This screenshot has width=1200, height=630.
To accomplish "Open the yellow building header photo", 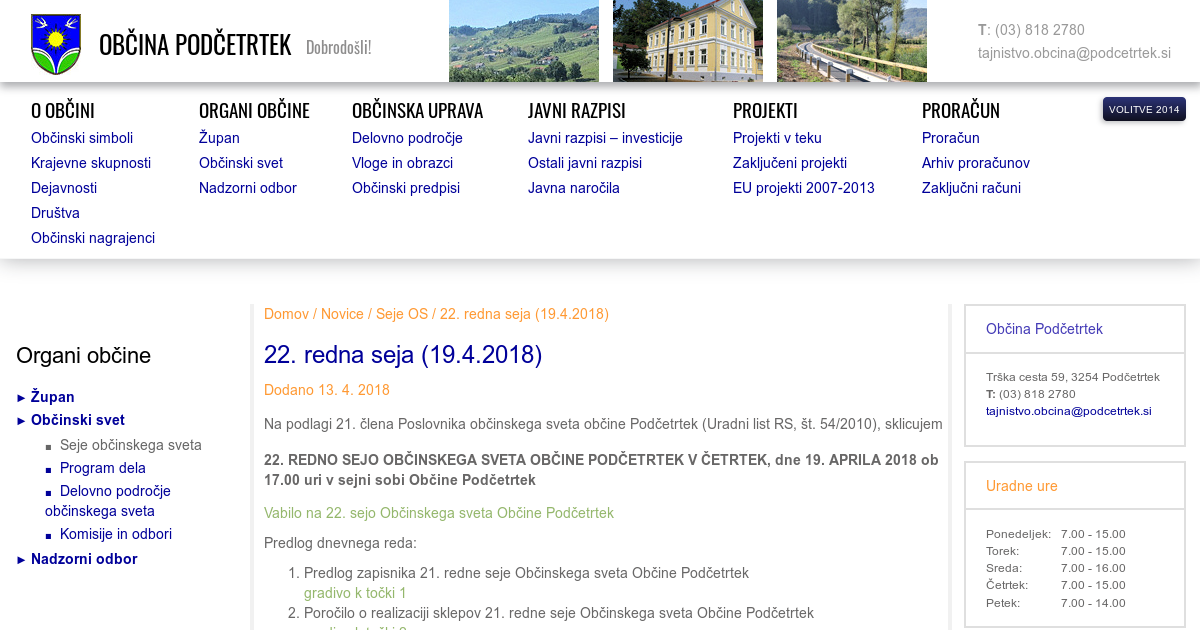I will click(687, 41).
